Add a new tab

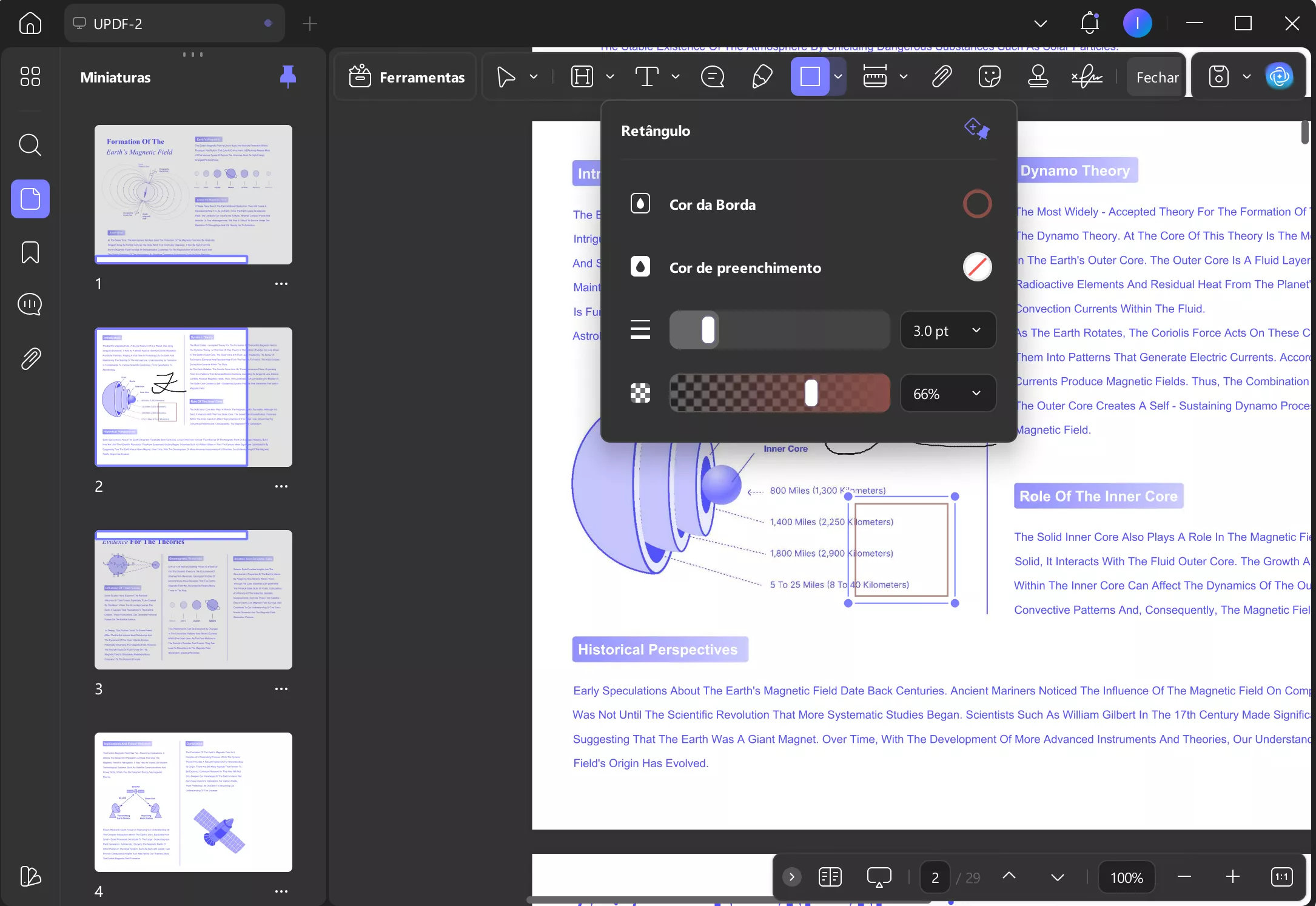coord(310,24)
